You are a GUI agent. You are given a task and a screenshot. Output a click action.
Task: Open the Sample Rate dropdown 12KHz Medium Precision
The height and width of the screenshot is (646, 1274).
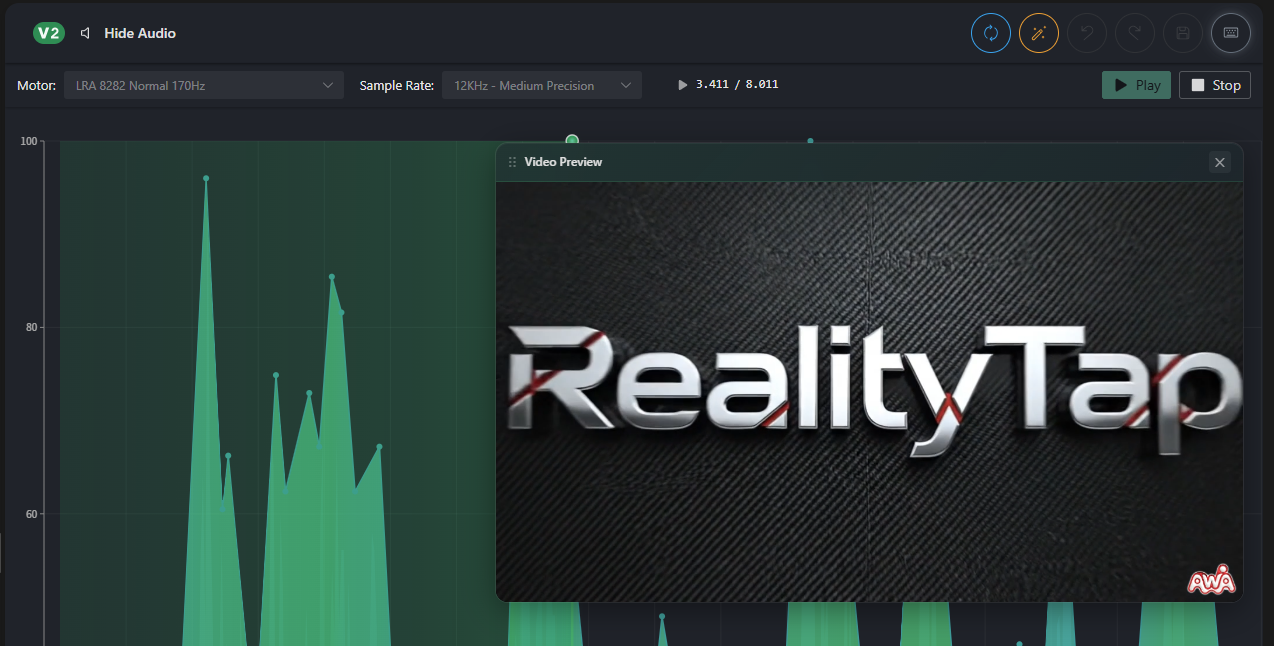pos(542,85)
